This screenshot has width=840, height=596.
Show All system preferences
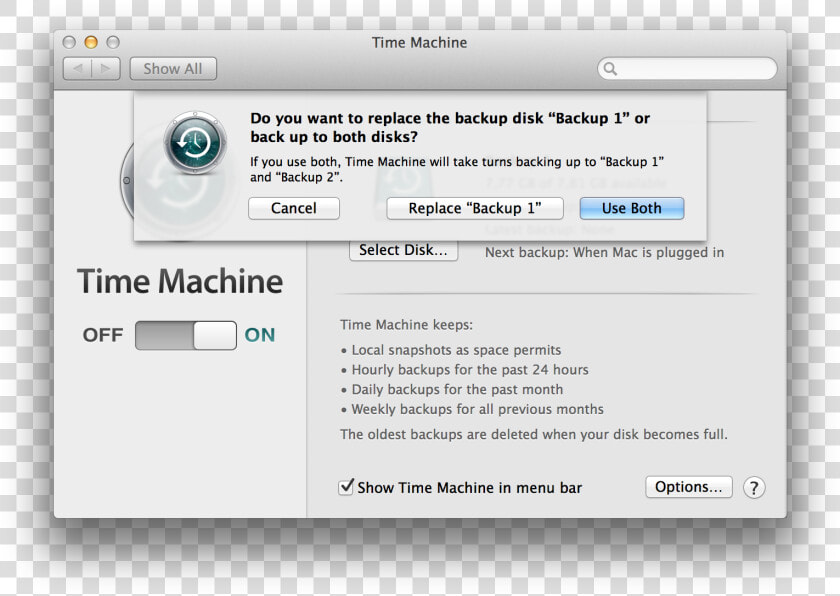tap(173, 69)
